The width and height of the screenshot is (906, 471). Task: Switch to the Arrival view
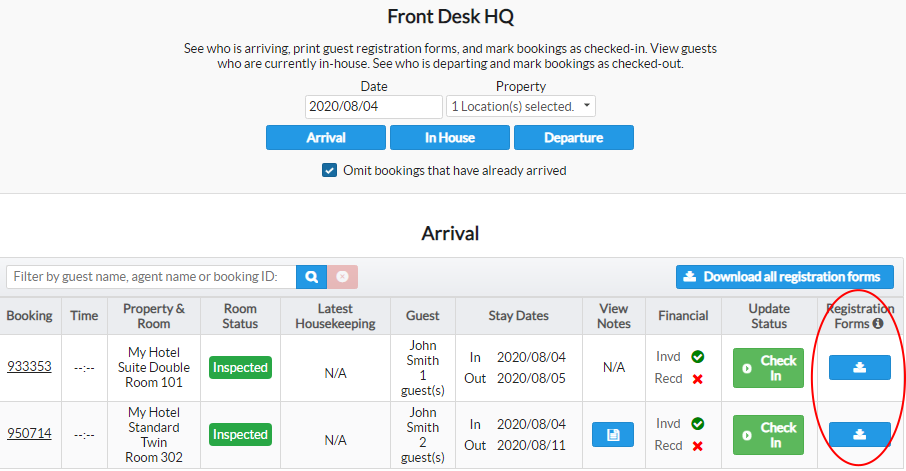click(x=326, y=138)
